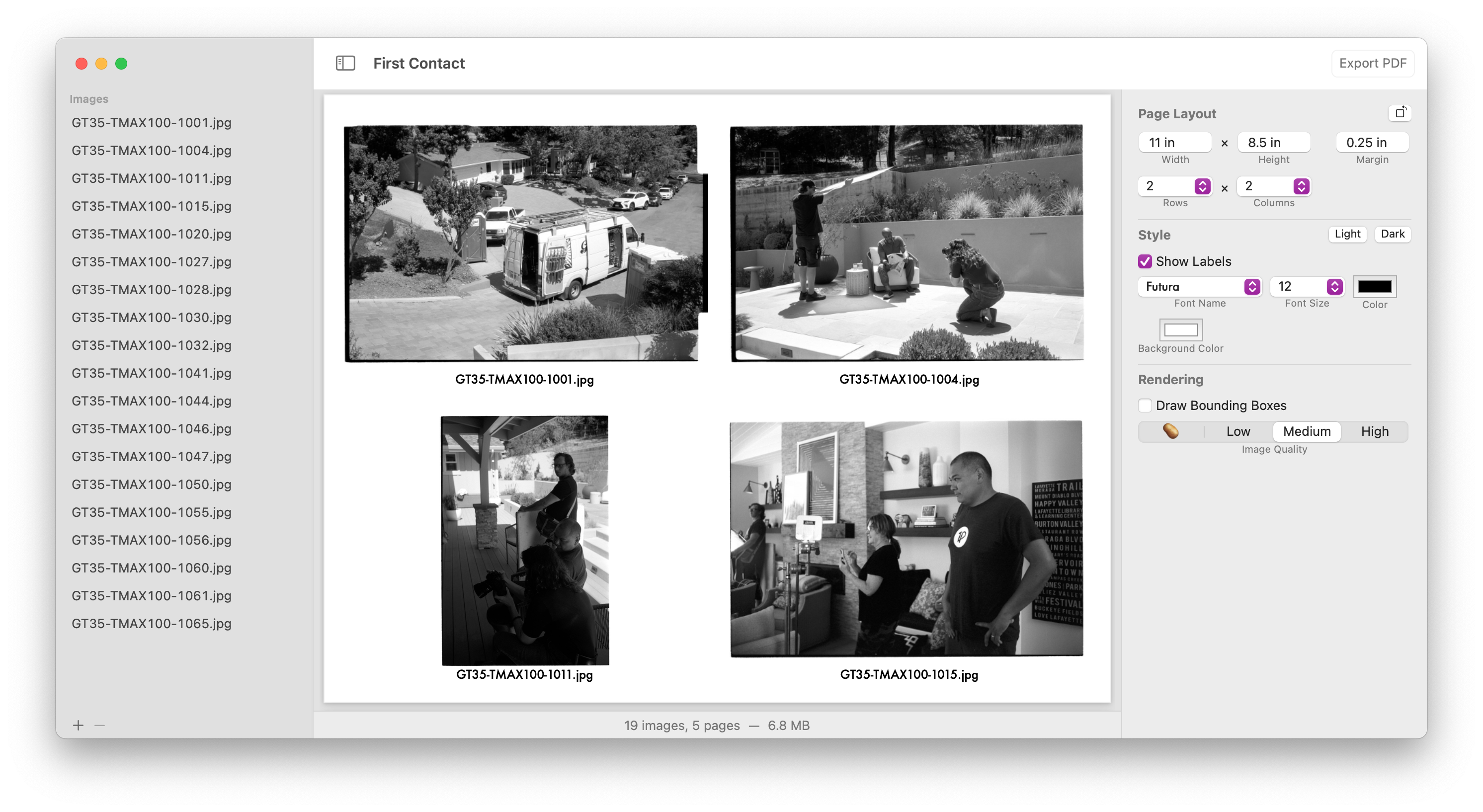
Task: Click the minus icon to remove image
Action: pyautogui.click(x=99, y=725)
